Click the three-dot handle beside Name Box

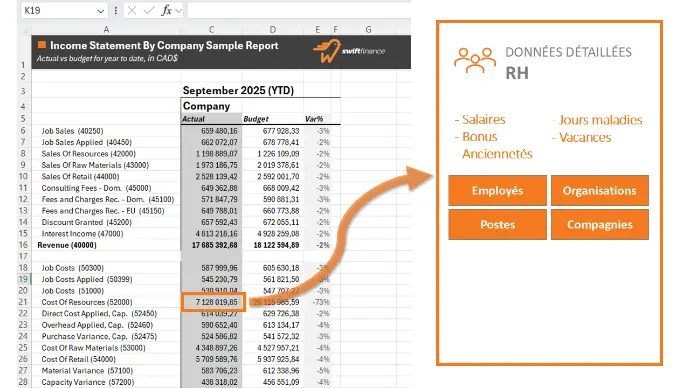[x=116, y=11]
